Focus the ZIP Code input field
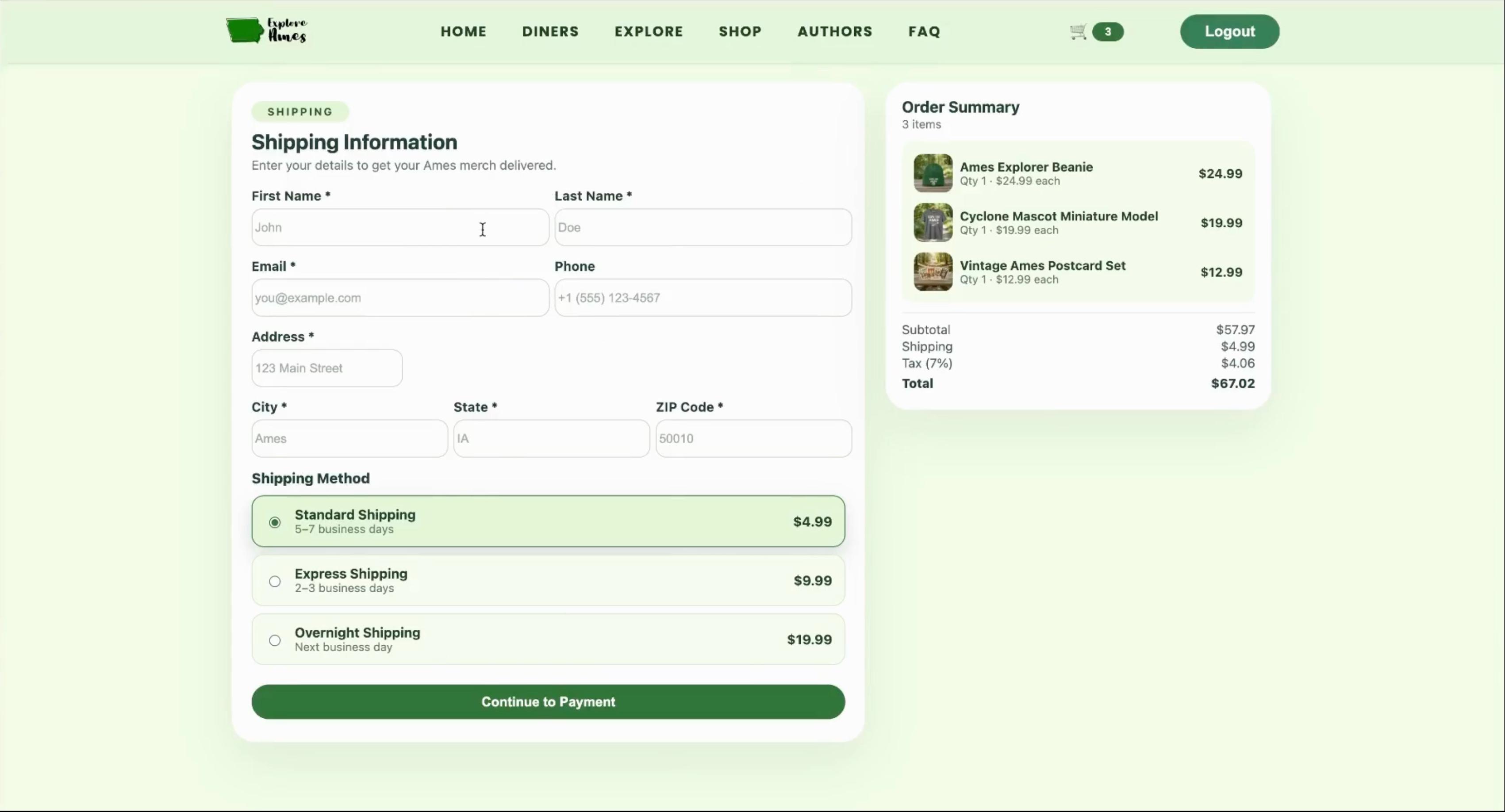The height and width of the screenshot is (812, 1505). tap(754, 438)
